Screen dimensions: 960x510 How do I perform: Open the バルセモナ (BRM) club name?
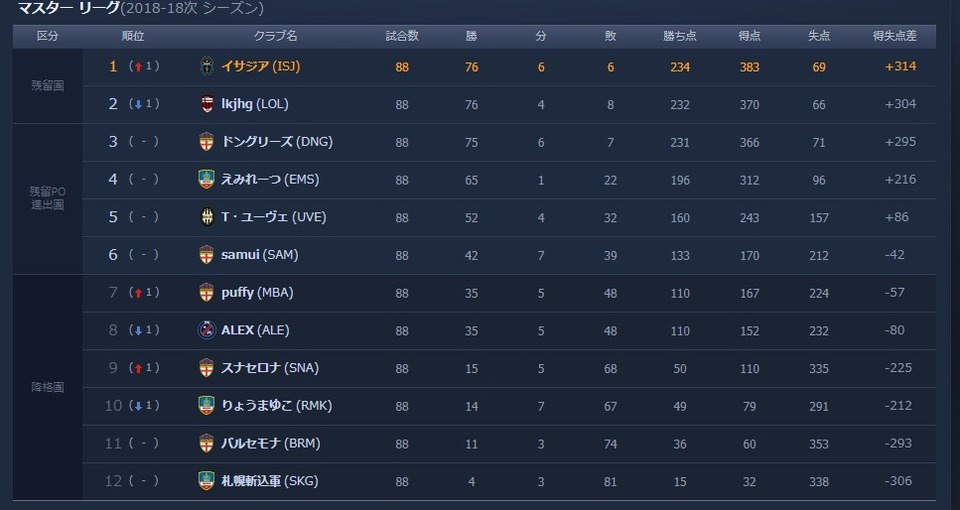(x=271, y=443)
